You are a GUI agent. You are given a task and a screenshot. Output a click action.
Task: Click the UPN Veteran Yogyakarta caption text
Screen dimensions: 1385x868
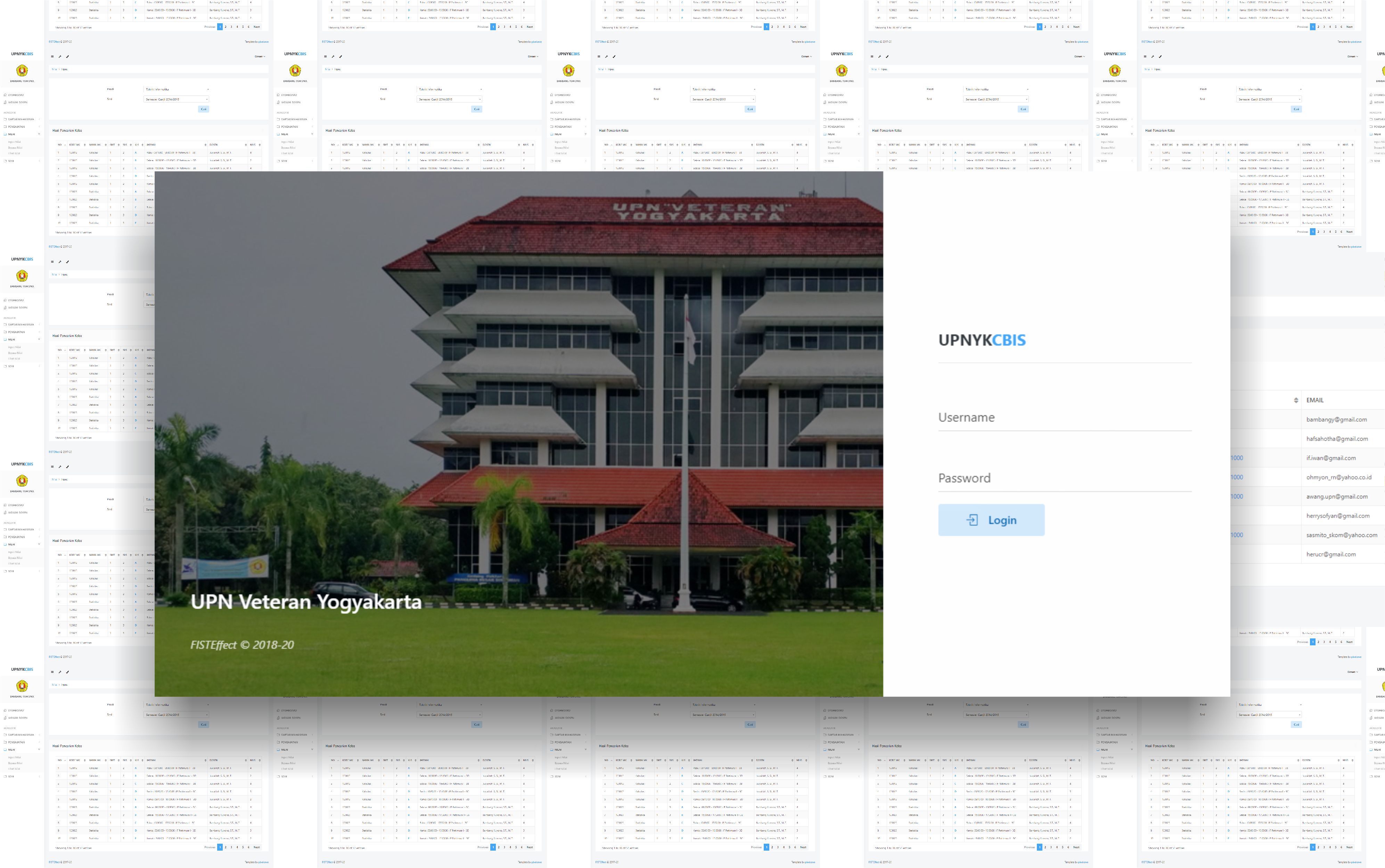[306, 602]
